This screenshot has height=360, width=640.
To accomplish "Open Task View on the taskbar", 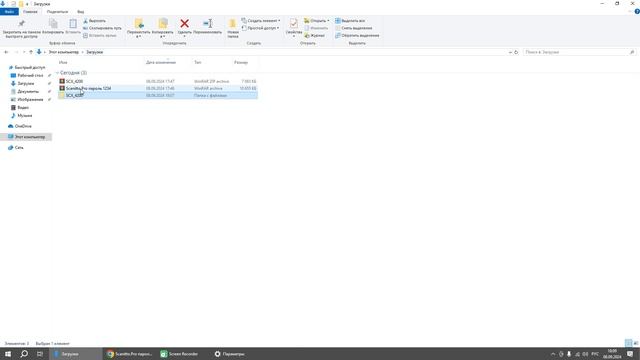I will click(40, 354).
